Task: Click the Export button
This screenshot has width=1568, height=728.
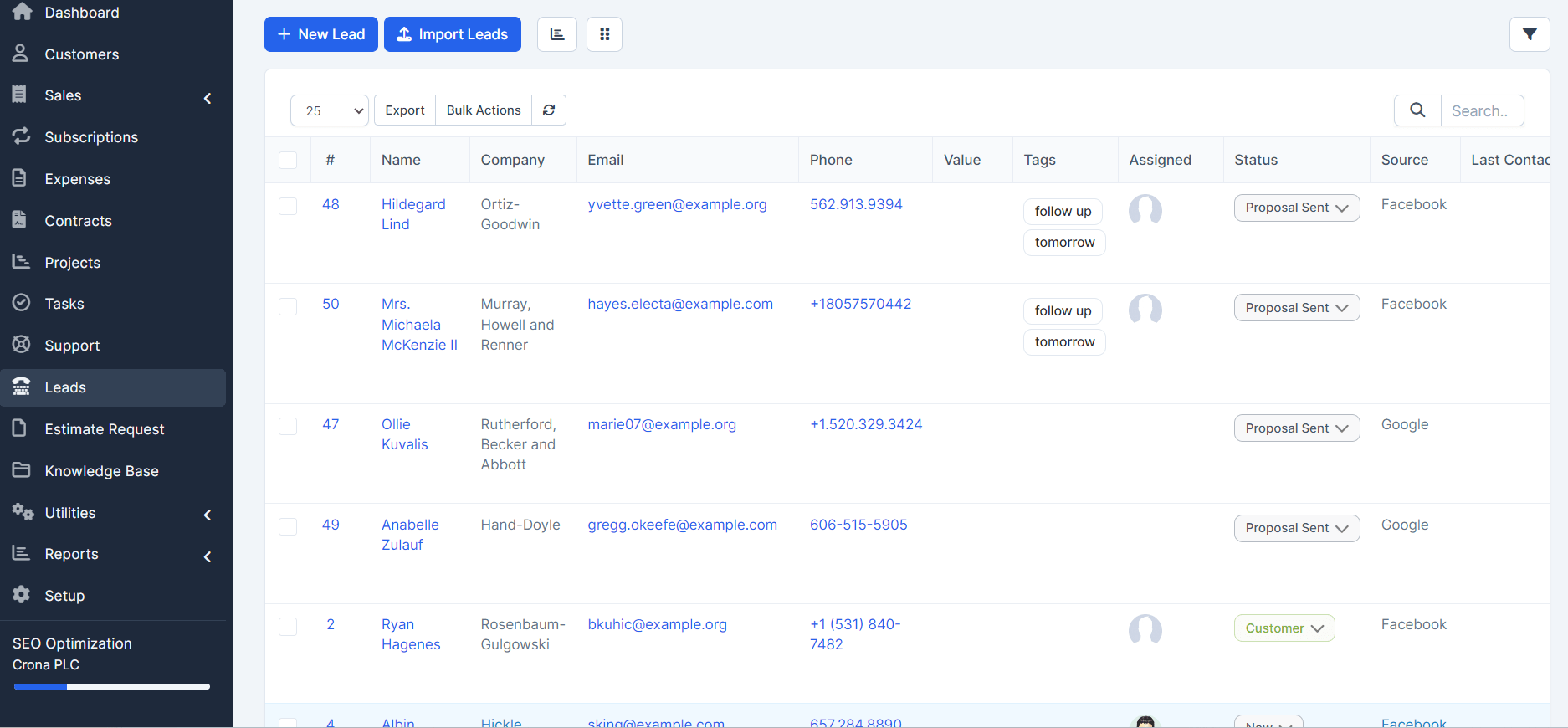Action: tap(405, 110)
